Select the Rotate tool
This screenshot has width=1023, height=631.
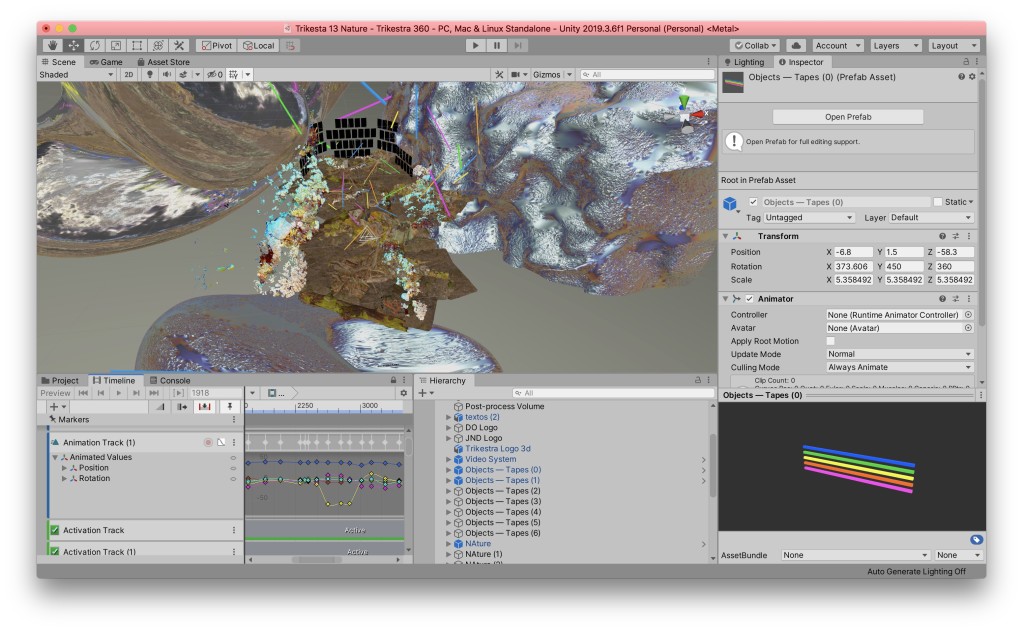coord(95,45)
